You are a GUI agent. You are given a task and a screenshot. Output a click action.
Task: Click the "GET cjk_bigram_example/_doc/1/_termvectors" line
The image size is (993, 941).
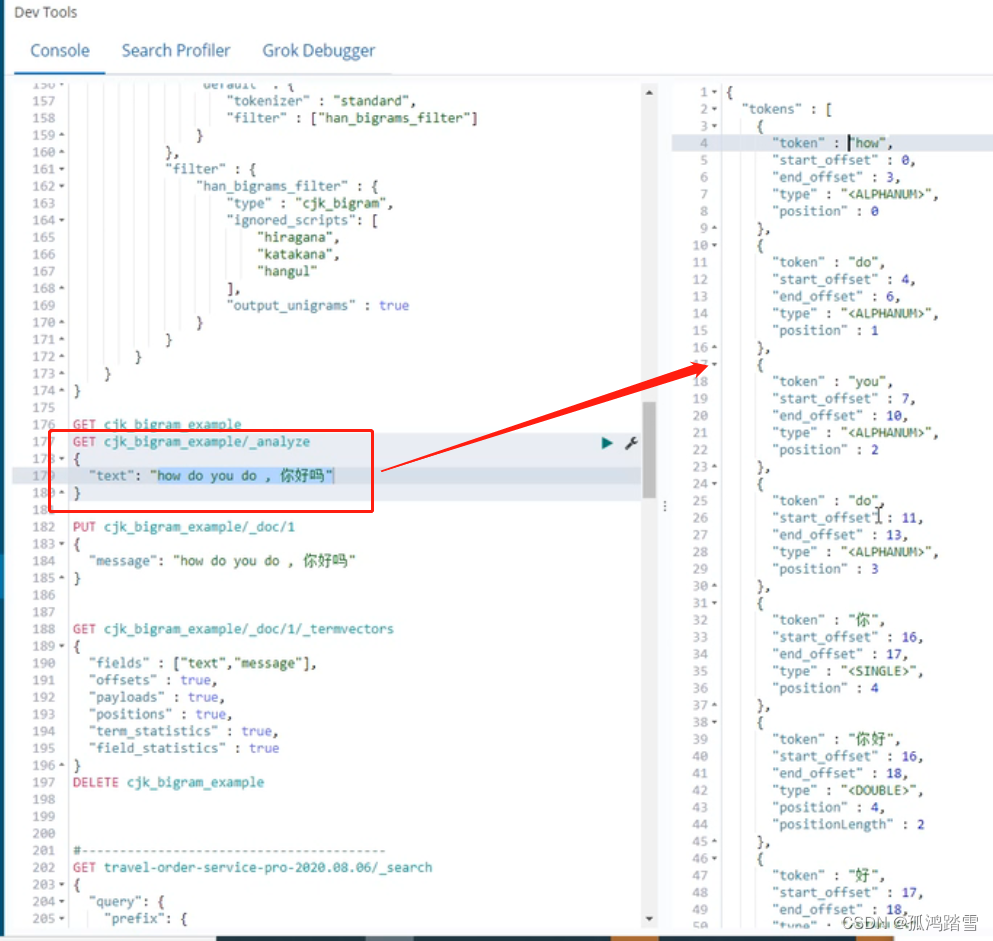tap(233, 629)
